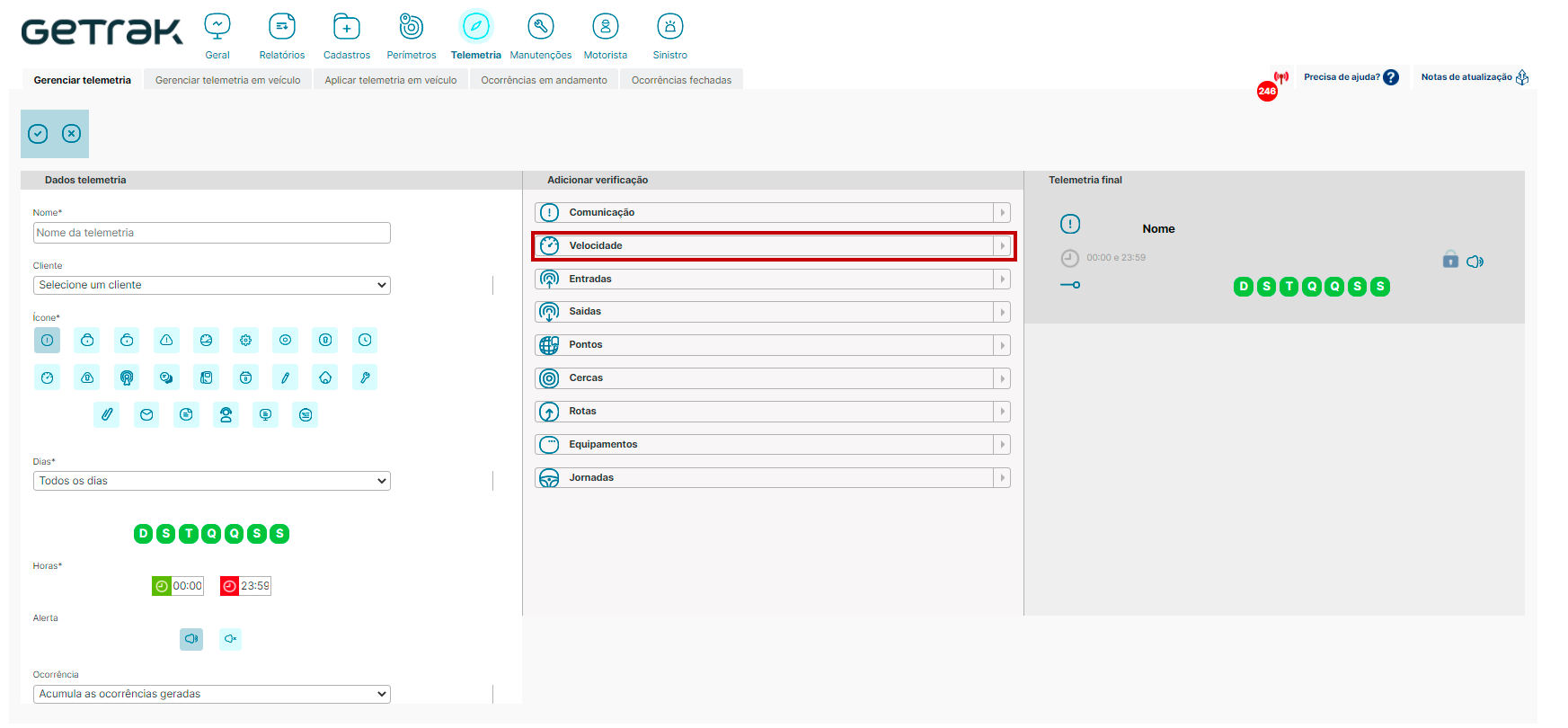Expand the Rotas verification section

click(773, 412)
